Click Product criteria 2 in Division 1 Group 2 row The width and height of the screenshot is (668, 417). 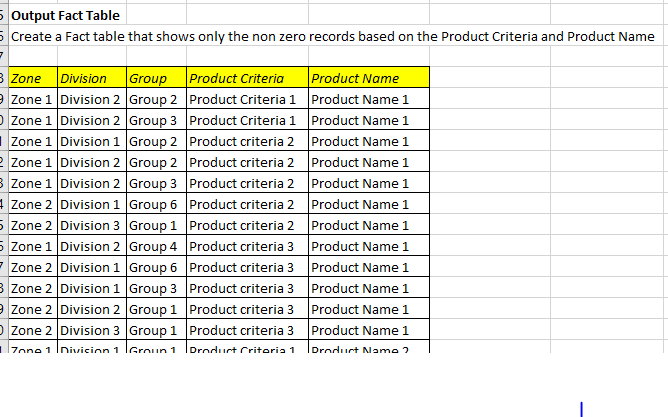click(248, 141)
